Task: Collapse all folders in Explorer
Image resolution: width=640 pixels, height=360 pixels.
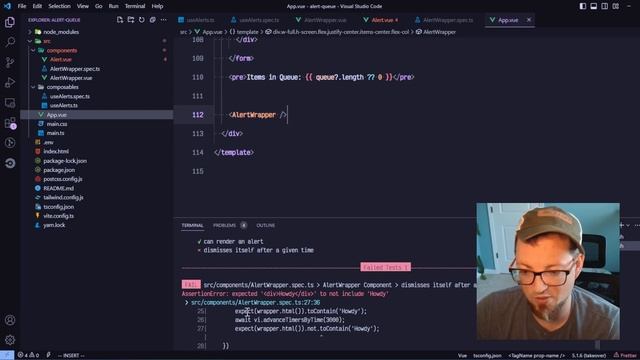Action: click(x=153, y=20)
